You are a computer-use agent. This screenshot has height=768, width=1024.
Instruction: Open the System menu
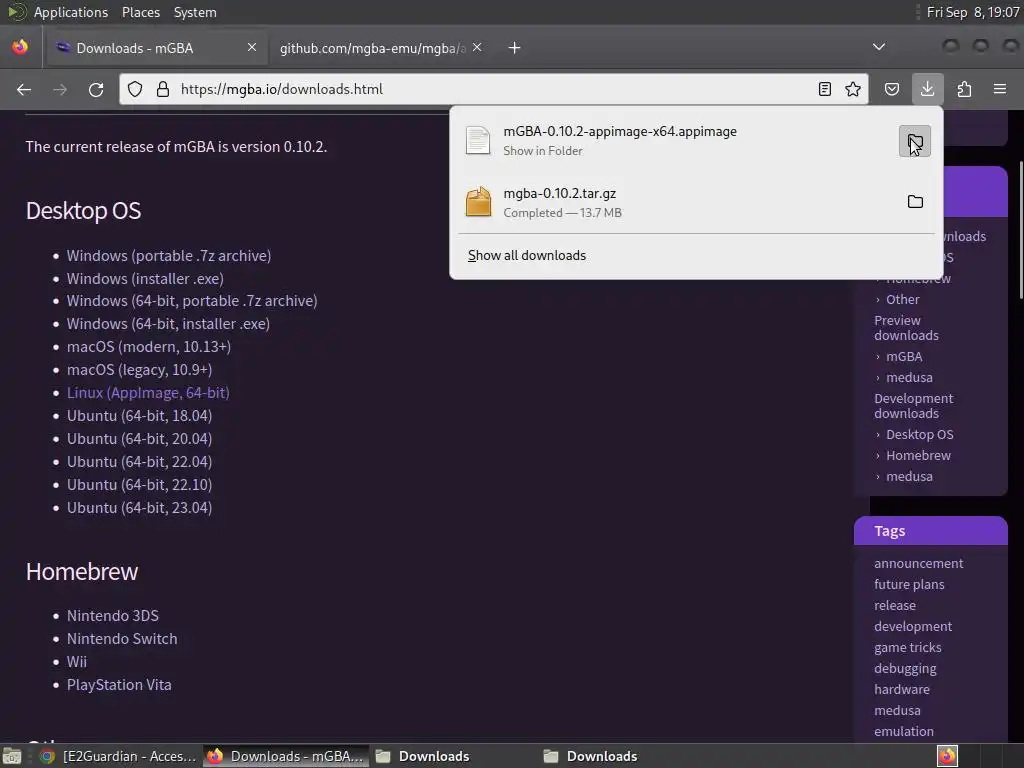click(195, 12)
